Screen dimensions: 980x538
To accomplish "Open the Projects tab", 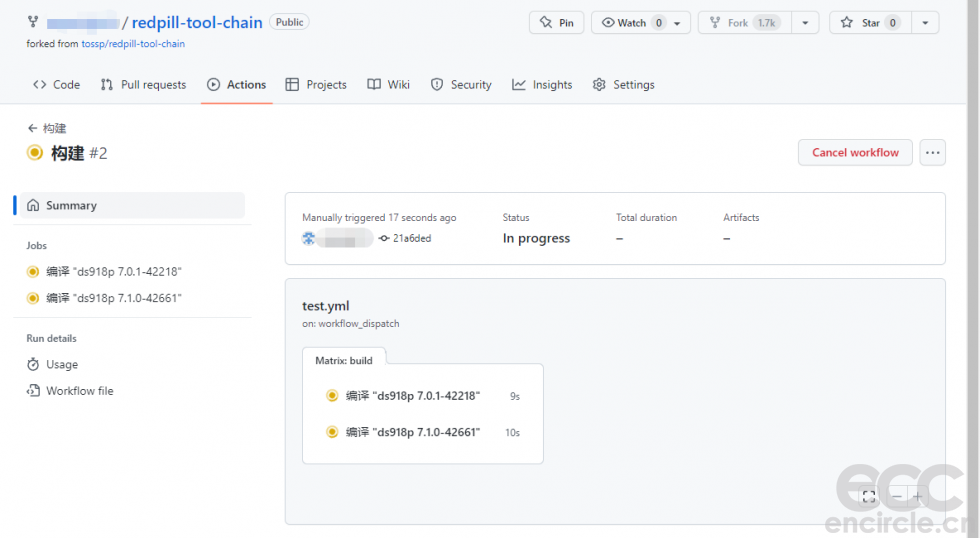I will tap(316, 84).
